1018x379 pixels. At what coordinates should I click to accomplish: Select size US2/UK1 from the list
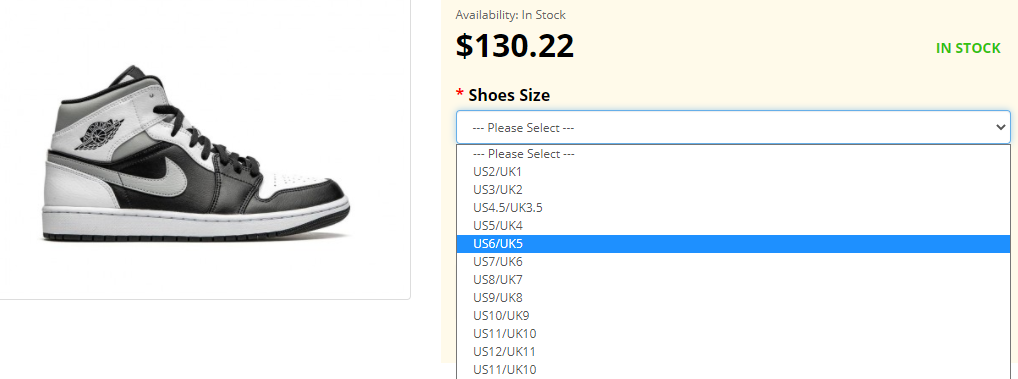pyautogui.click(x=733, y=172)
